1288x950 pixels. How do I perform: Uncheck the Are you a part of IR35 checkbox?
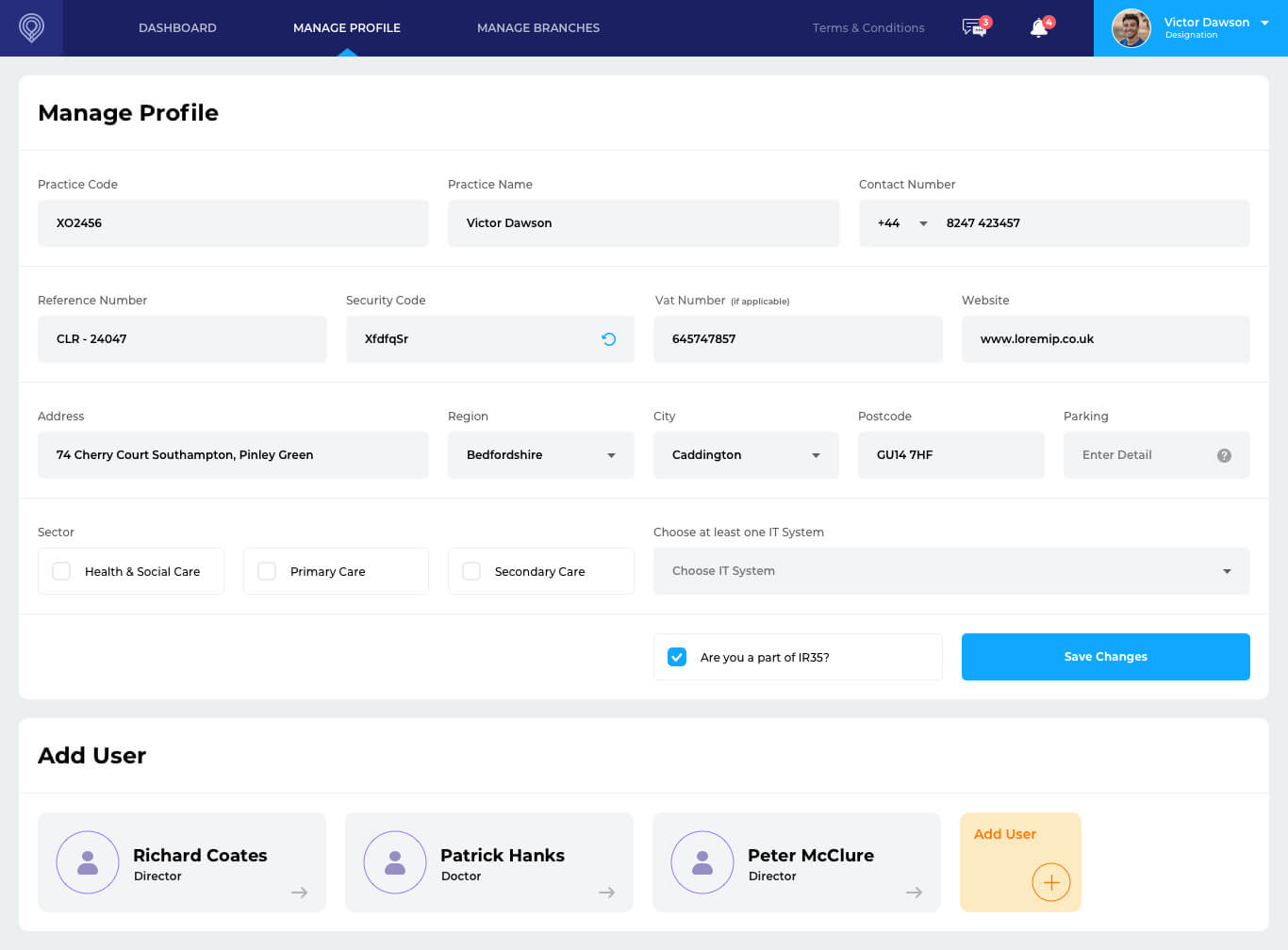click(677, 657)
